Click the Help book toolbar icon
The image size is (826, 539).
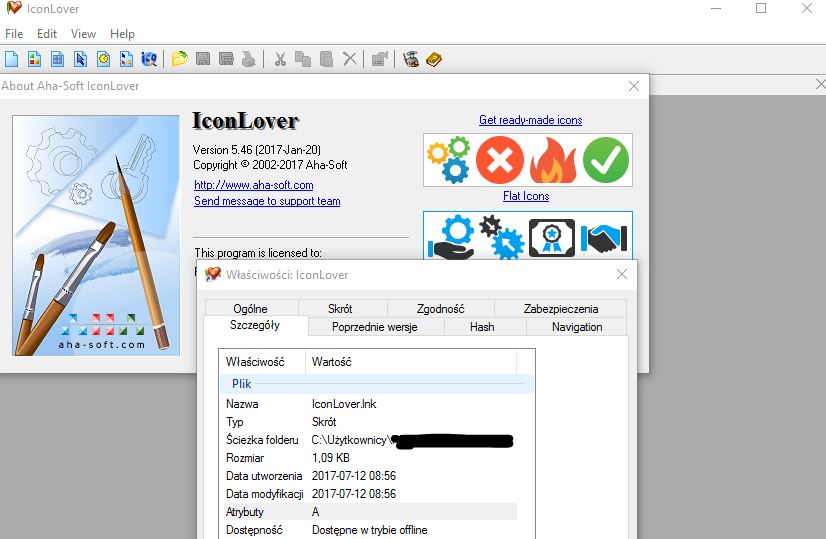tap(434, 59)
